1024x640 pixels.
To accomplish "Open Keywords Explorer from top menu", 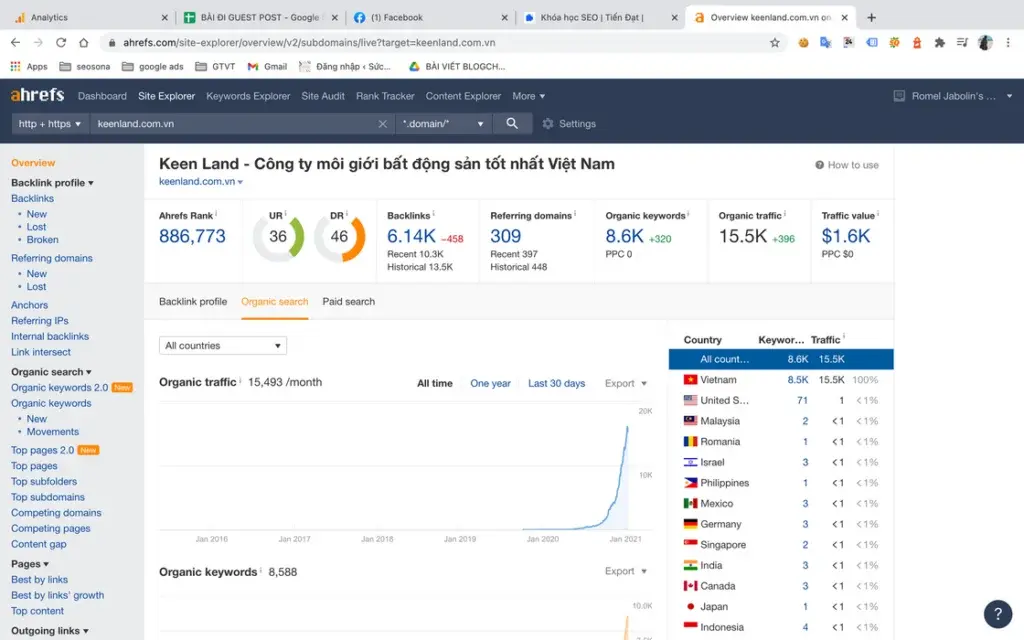I will (x=248, y=96).
